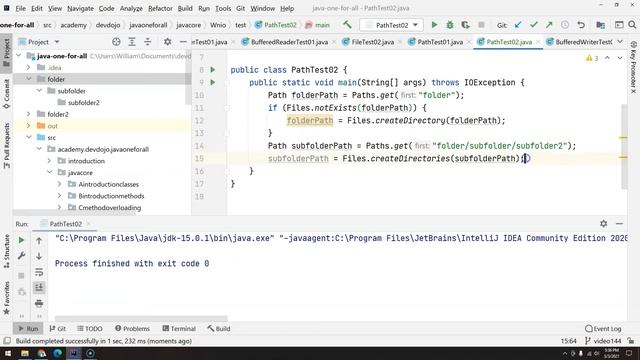Collapse the folder directory node
The image size is (640, 360).
(29, 79)
